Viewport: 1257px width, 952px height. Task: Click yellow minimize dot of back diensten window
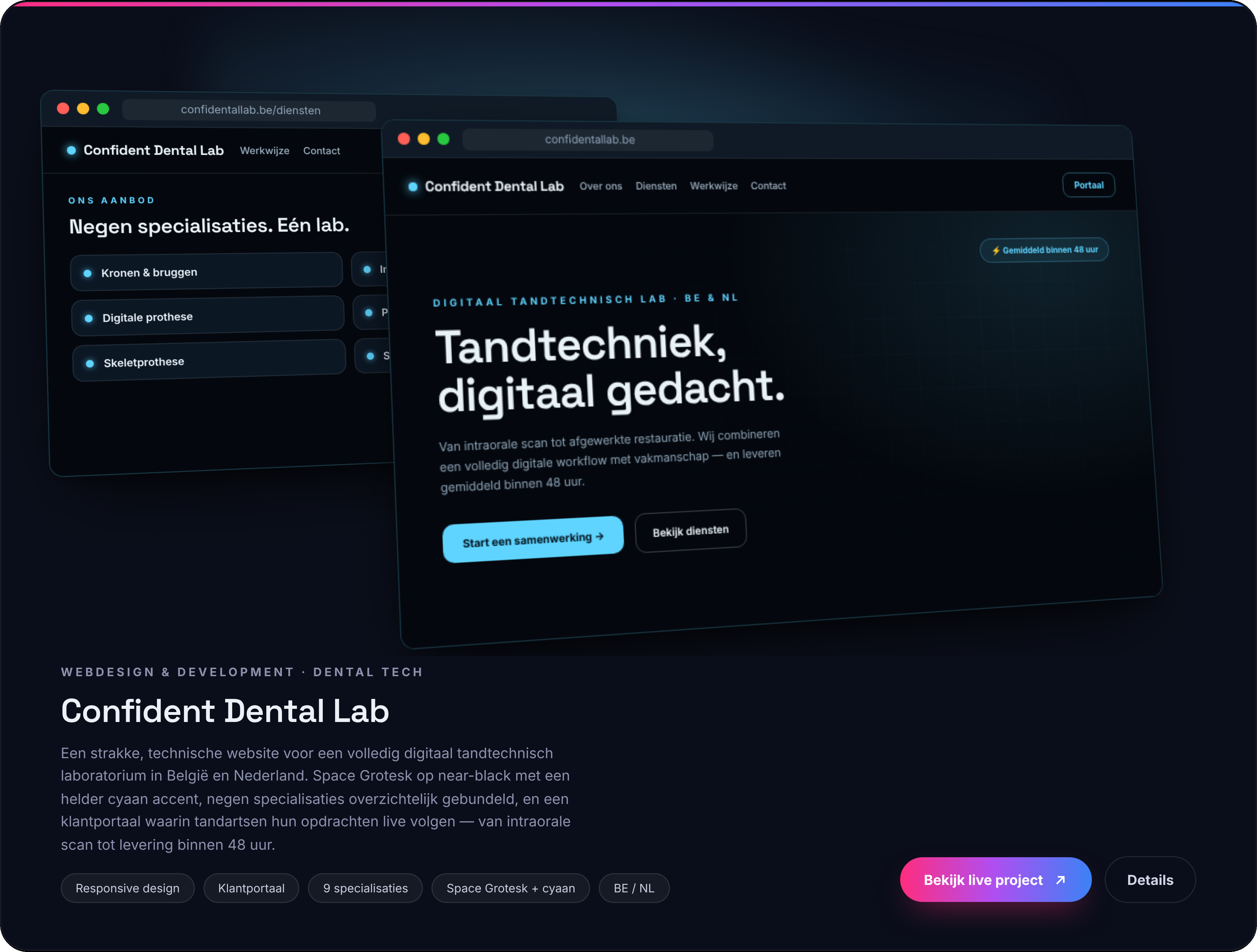click(83, 108)
